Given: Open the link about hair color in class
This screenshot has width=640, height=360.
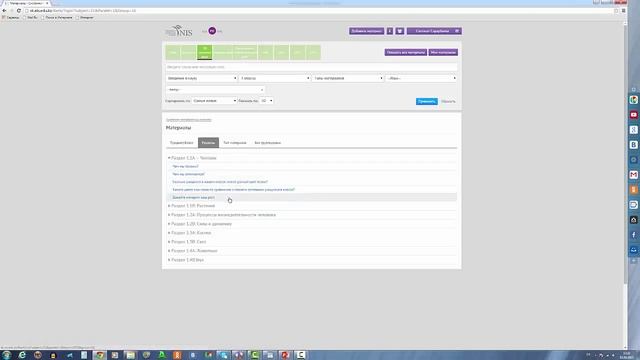Looking at the screenshot, I should (220, 182).
